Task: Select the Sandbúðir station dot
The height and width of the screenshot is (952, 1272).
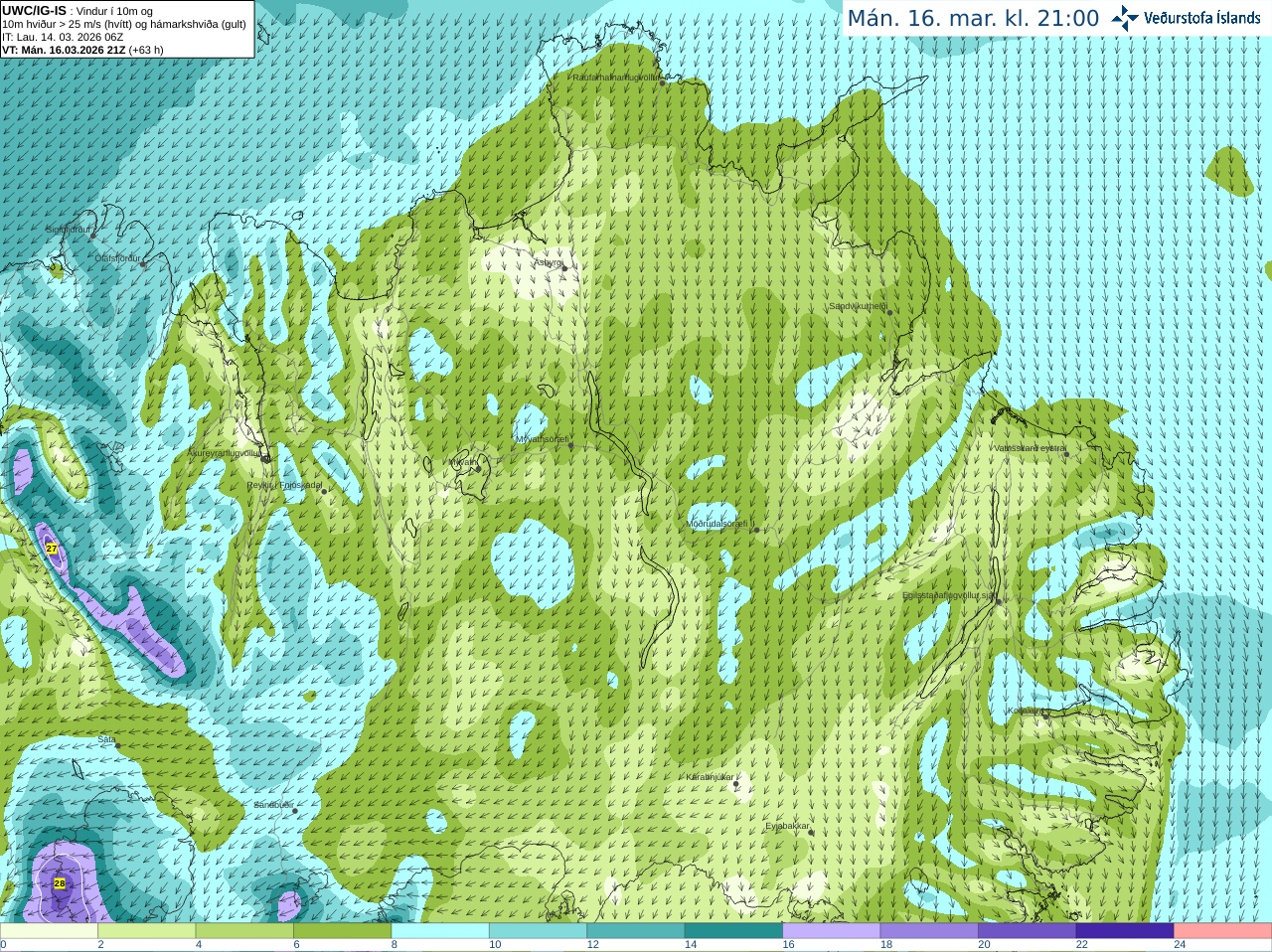Action: coord(295,811)
